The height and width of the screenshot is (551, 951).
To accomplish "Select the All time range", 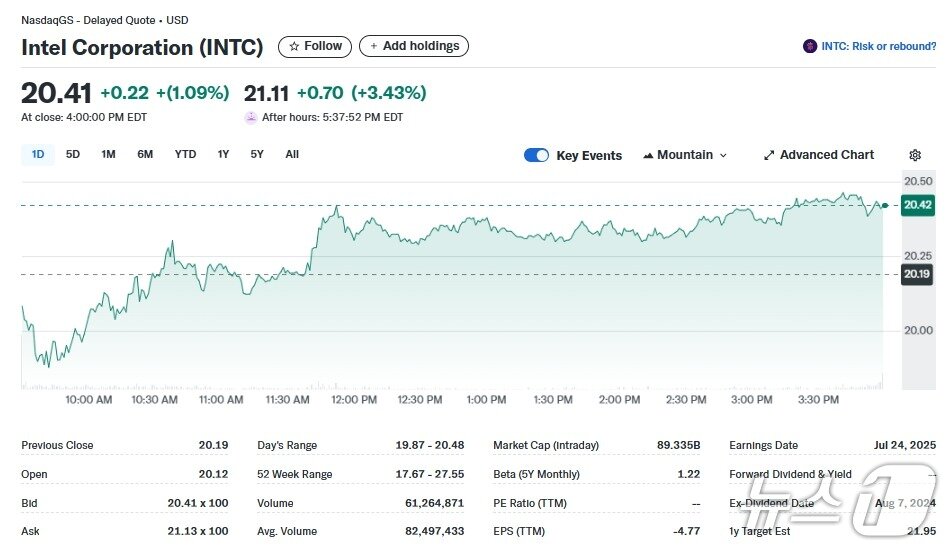I will (x=292, y=154).
